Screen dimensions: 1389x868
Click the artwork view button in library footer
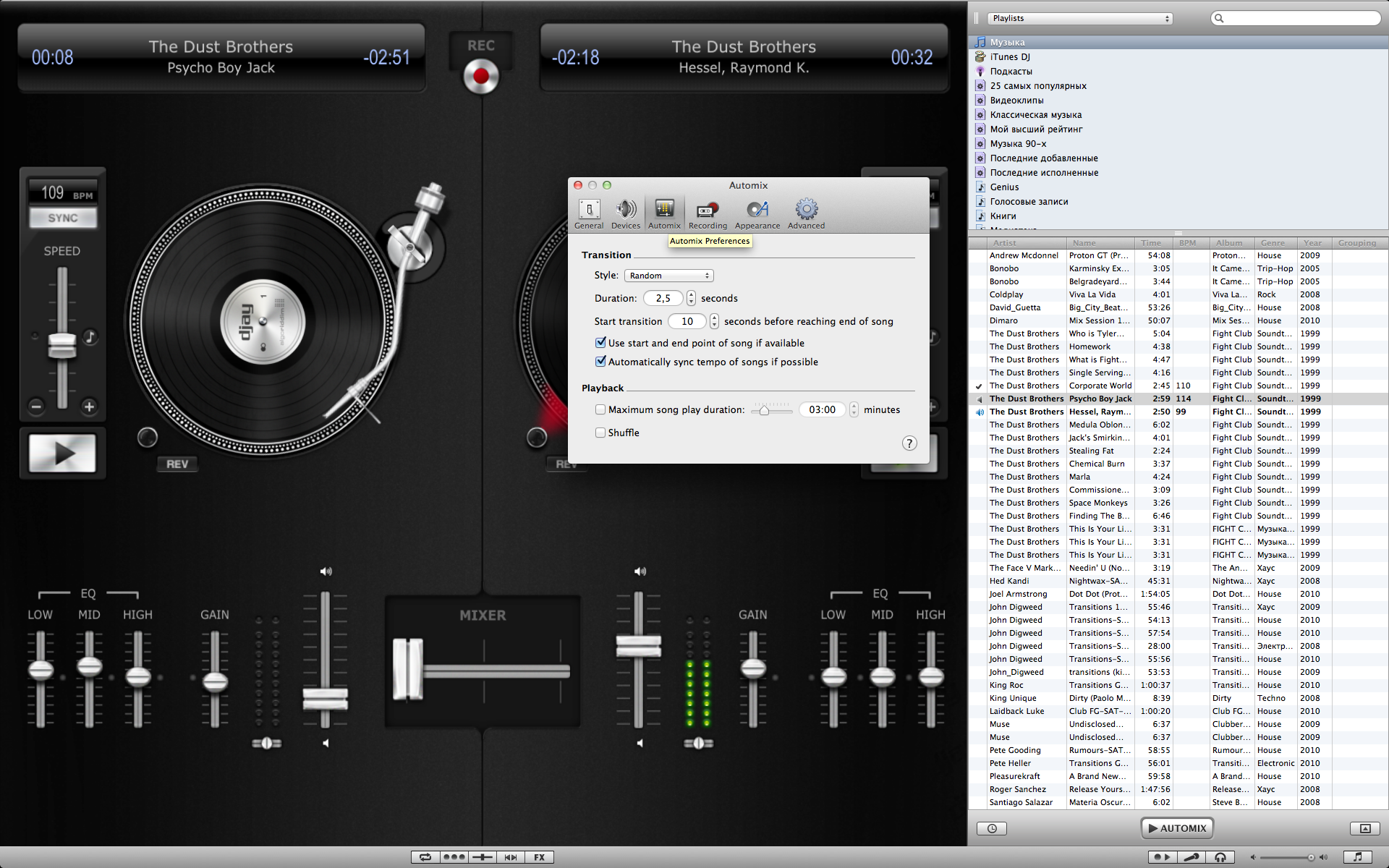click(x=1365, y=828)
